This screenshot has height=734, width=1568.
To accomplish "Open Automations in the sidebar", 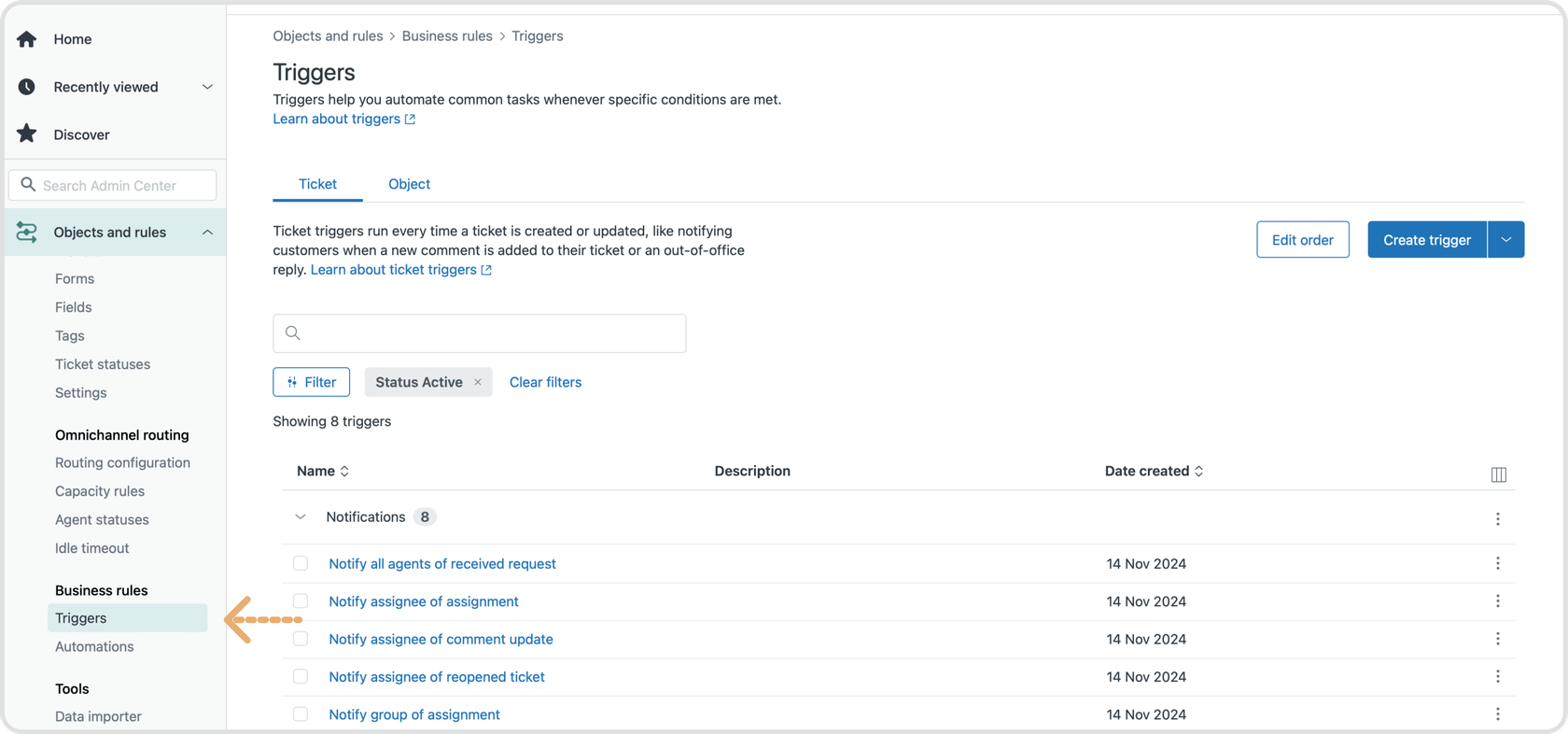I will tap(94, 646).
